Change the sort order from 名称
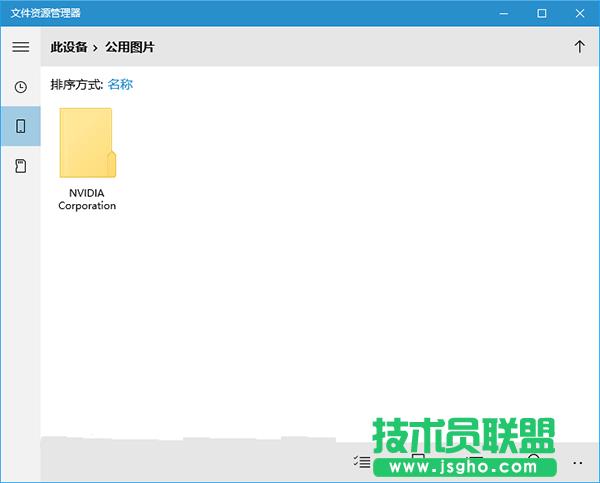The width and height of the screenshot is (600, 483). (120, 85)
